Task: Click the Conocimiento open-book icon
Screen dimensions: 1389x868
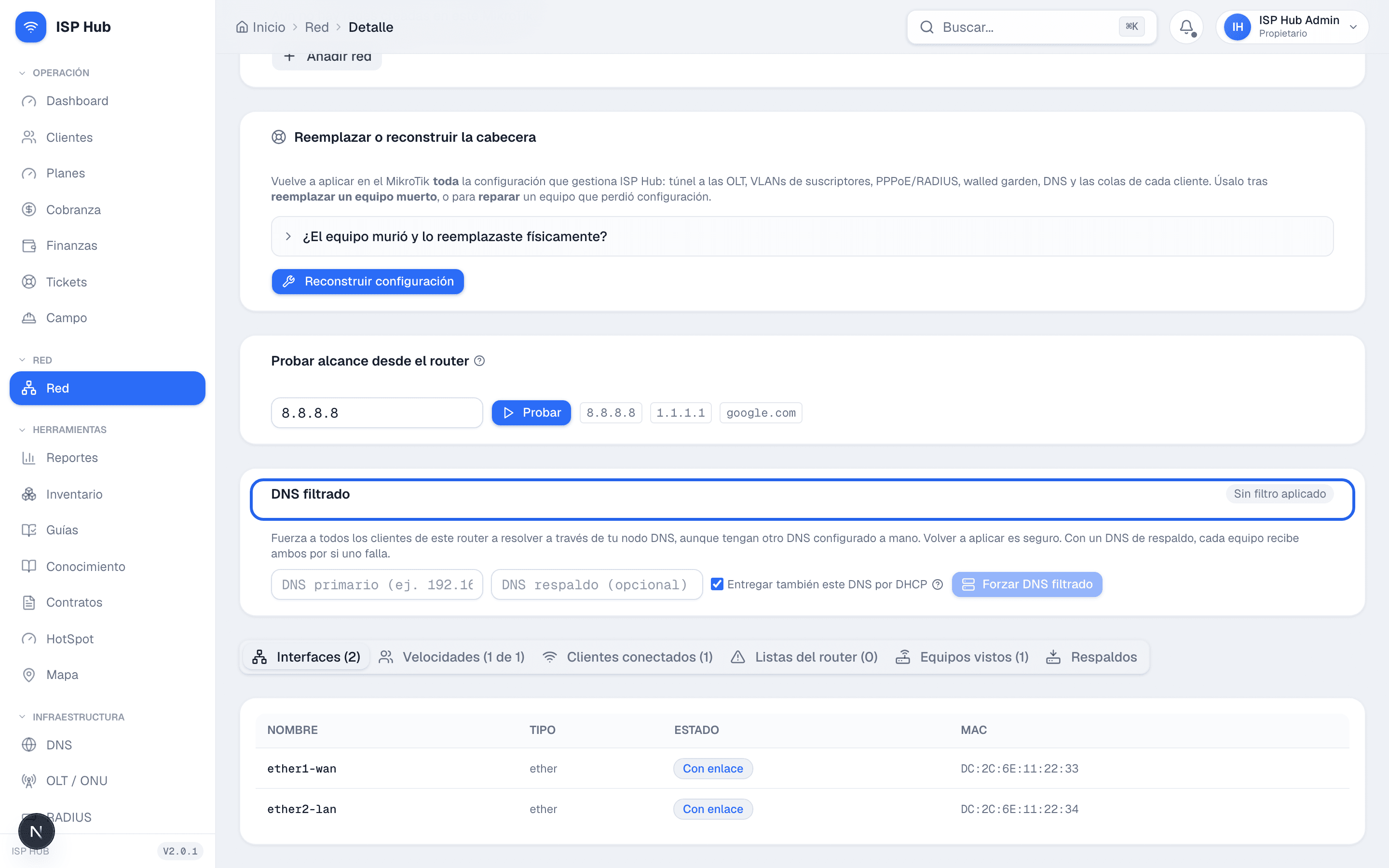Action: (29, 567)
